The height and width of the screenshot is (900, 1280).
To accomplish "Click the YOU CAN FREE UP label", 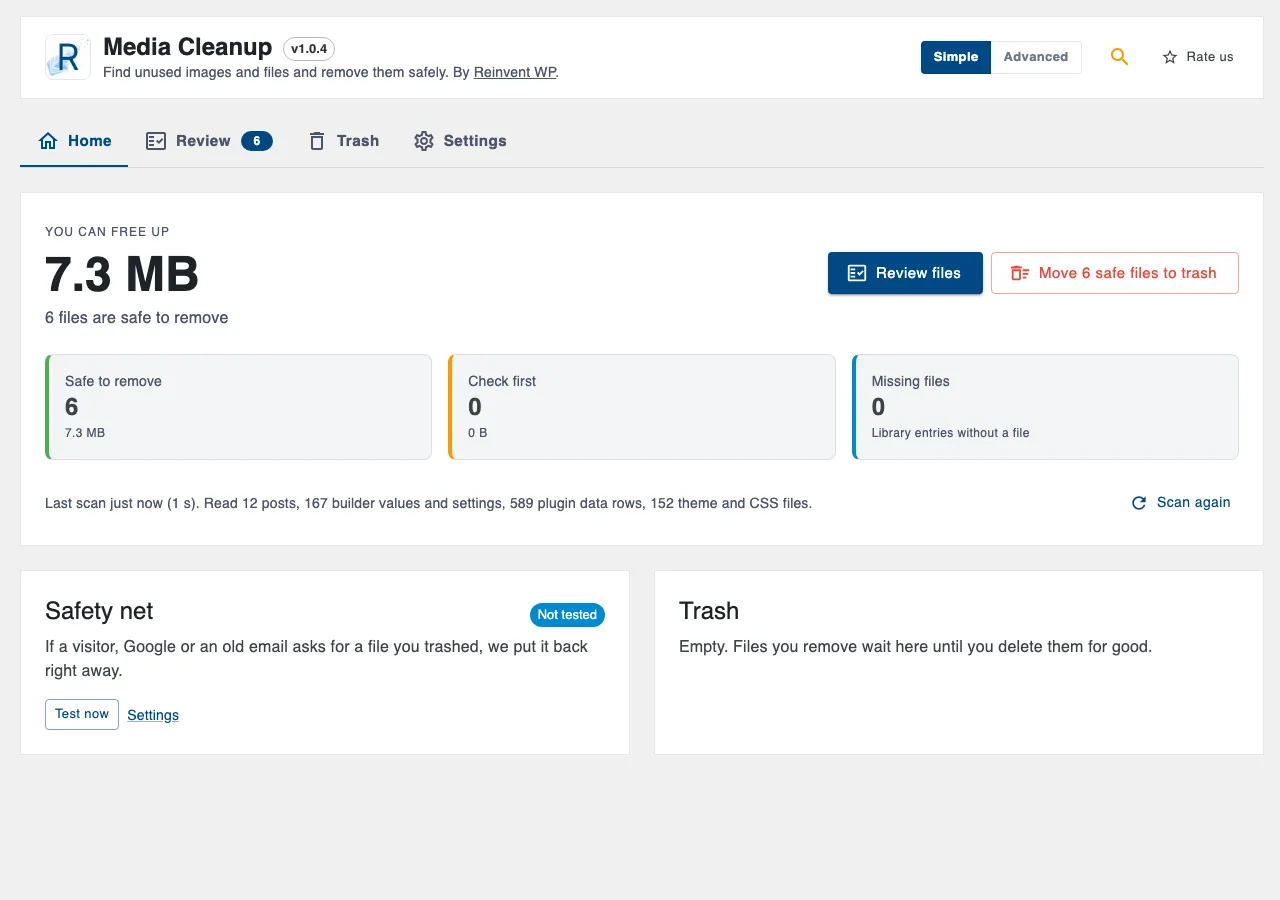I will [x=107, y=232].
